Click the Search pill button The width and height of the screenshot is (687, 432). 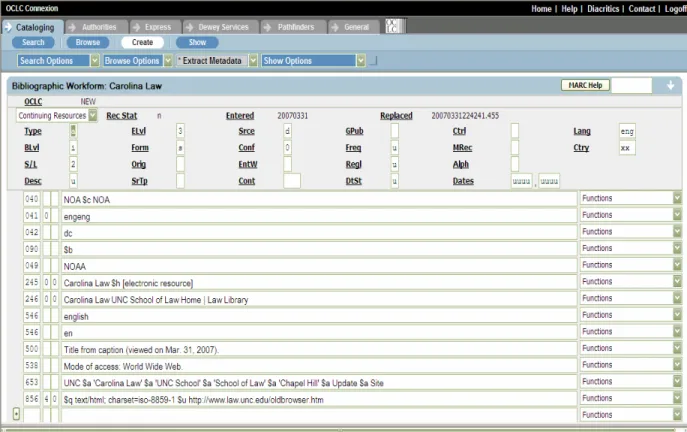pos(33,42)
